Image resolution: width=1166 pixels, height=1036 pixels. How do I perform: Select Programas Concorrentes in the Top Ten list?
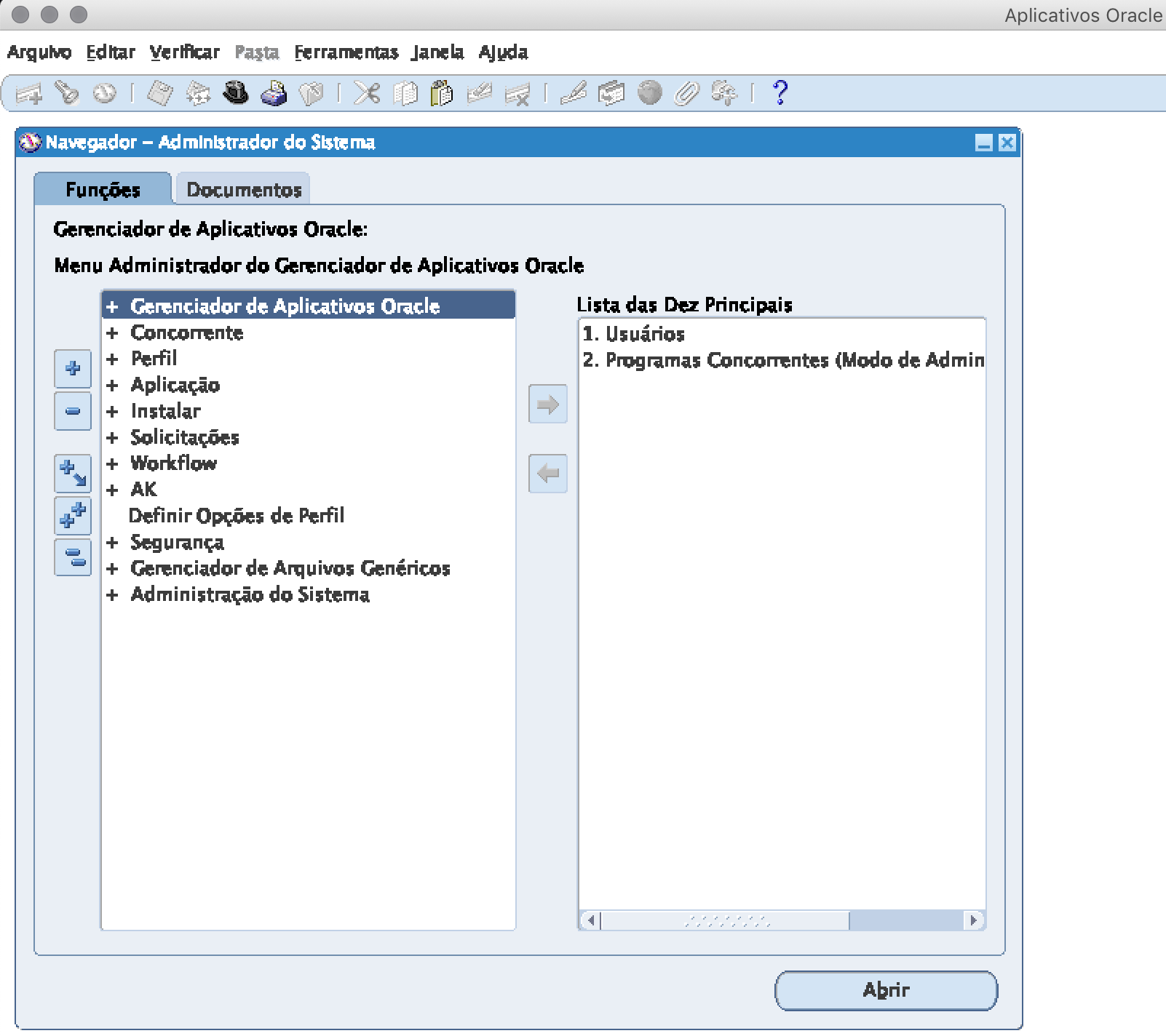tap(783, 360)
